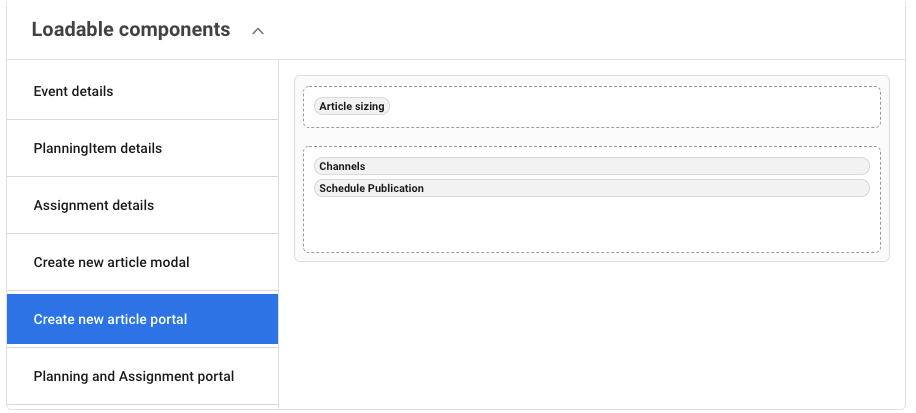916x413 pixels.
Task: Click the gray gap between dashed zones
Action: click(591, 137)
